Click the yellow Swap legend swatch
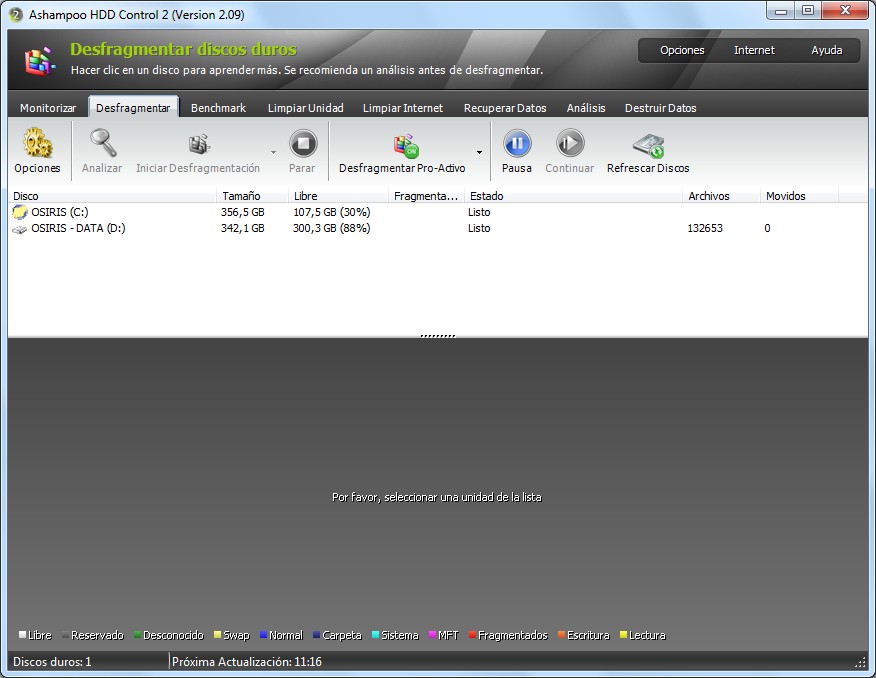Viewport: 876px width, 678px height. (217, 635)
